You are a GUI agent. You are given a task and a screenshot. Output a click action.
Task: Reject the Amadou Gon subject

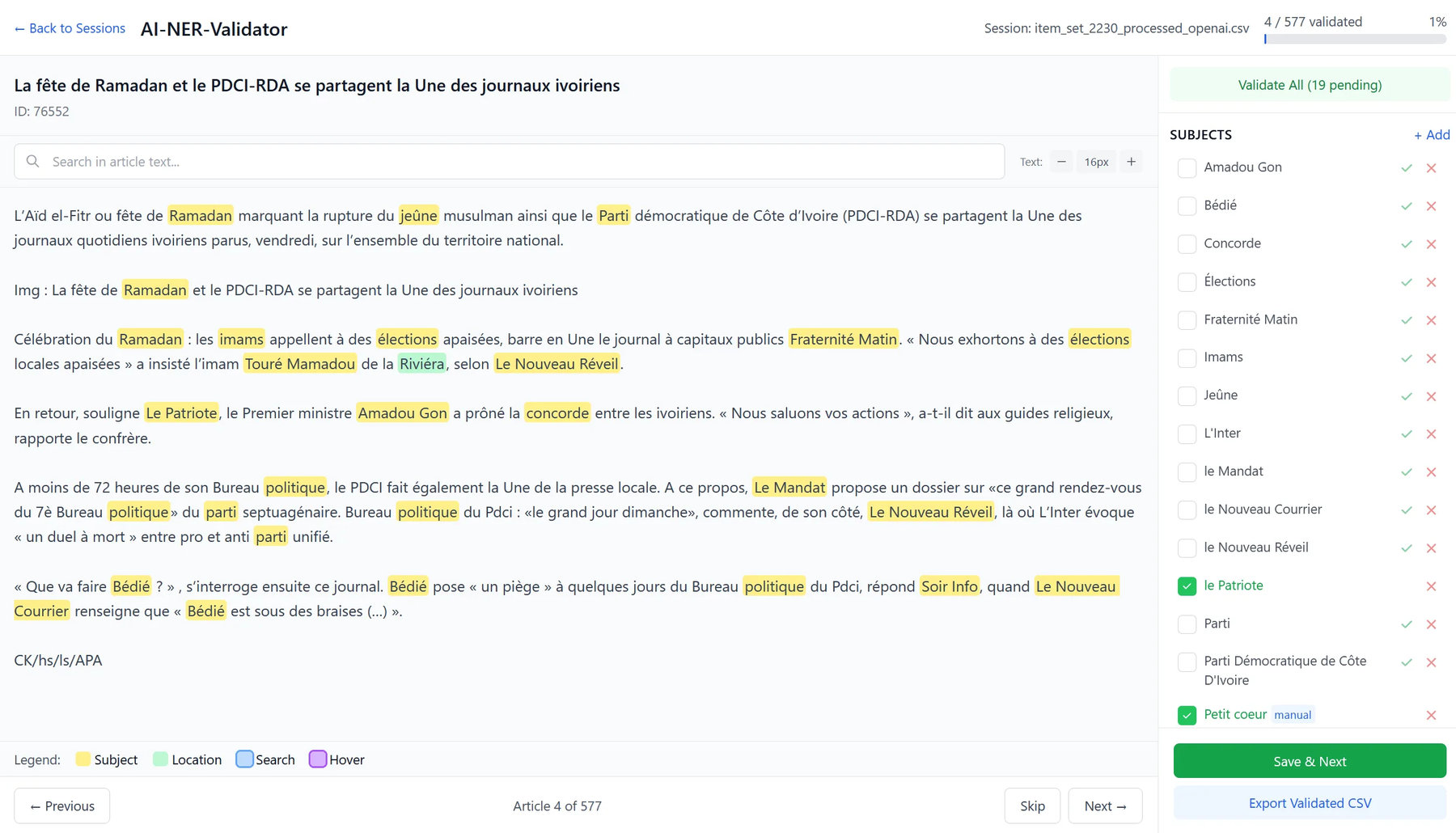(x=1431, y=168)
